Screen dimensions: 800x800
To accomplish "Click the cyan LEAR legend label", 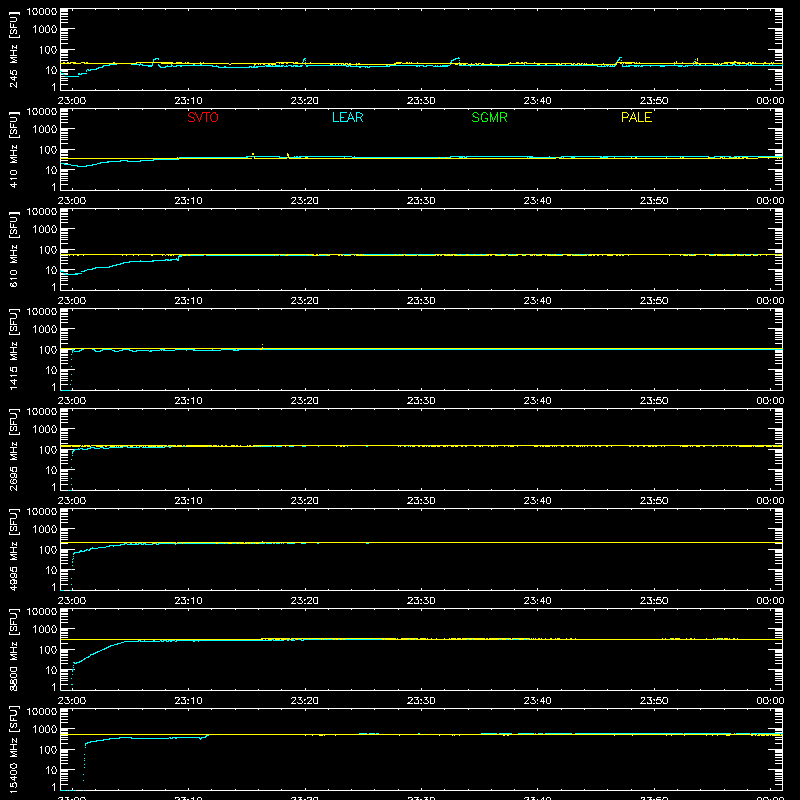I will [x=347, y=117].
